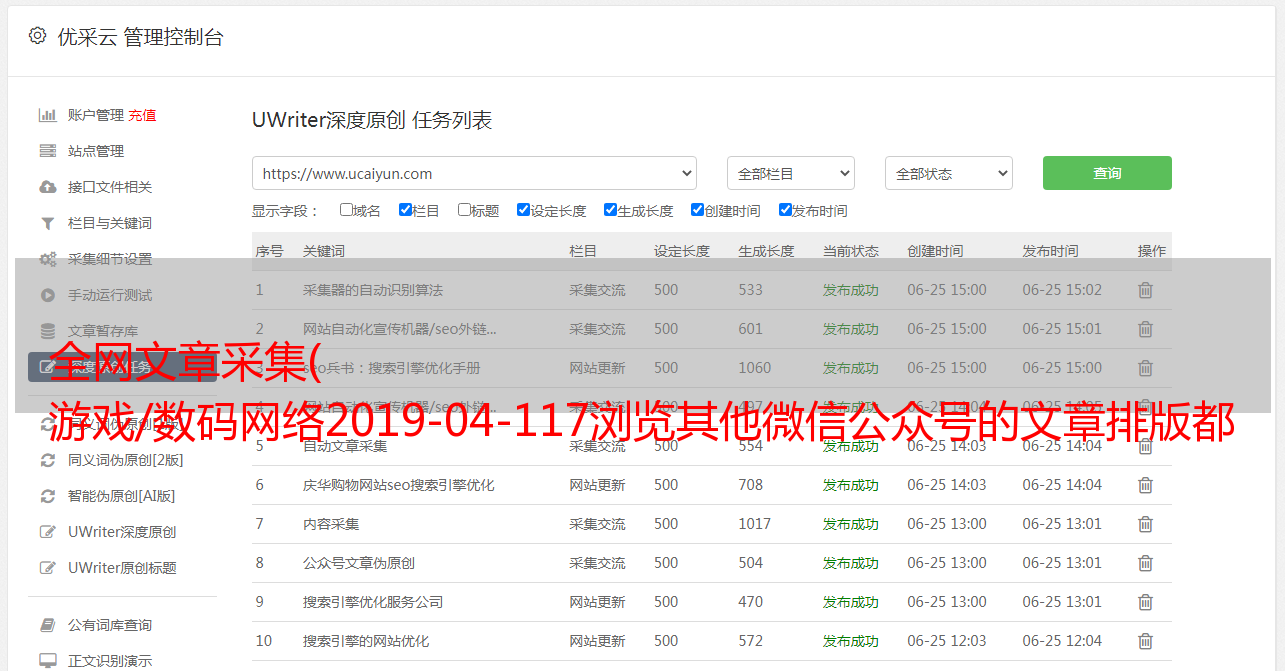Enable the 标题 display field
Image resolution: width=1285 pixels, height=671 pixels.
pos(464,210)
